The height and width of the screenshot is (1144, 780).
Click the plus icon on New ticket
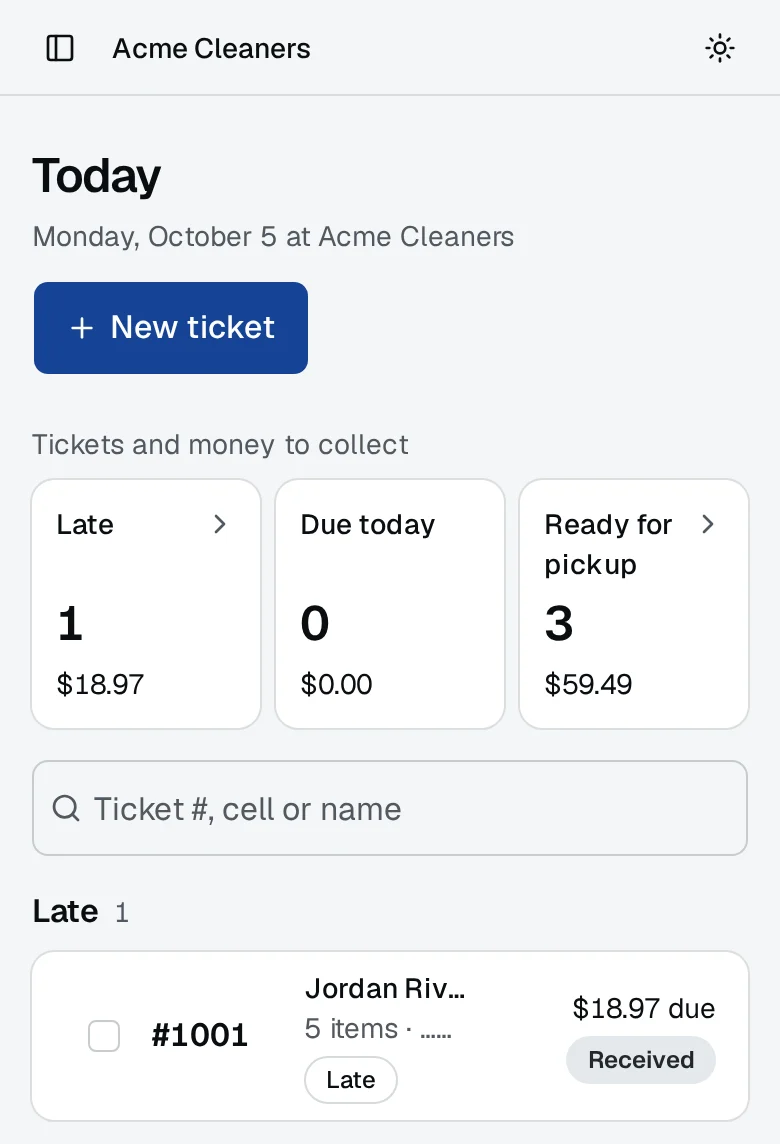[82, 328]
